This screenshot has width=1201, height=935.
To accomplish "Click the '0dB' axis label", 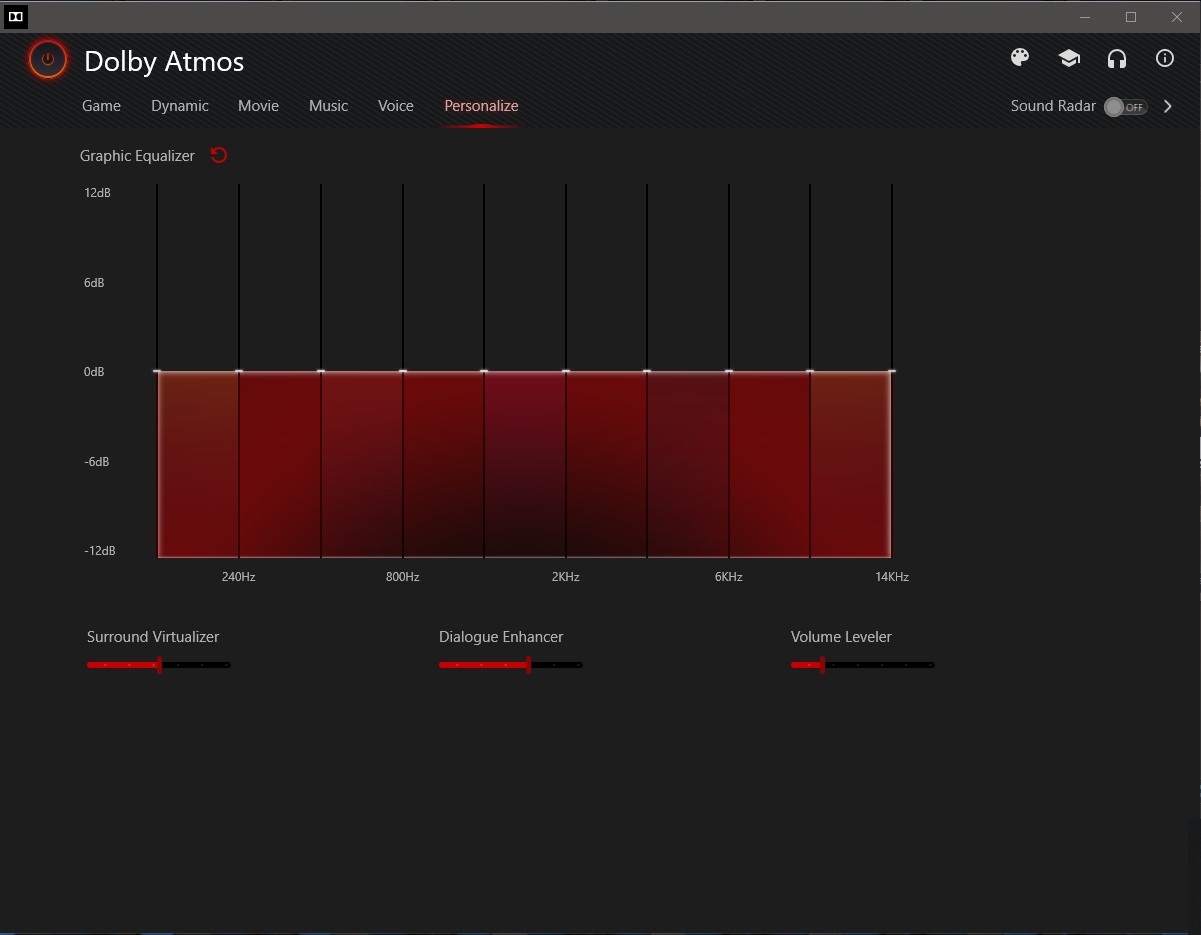I will pos(94,372).
